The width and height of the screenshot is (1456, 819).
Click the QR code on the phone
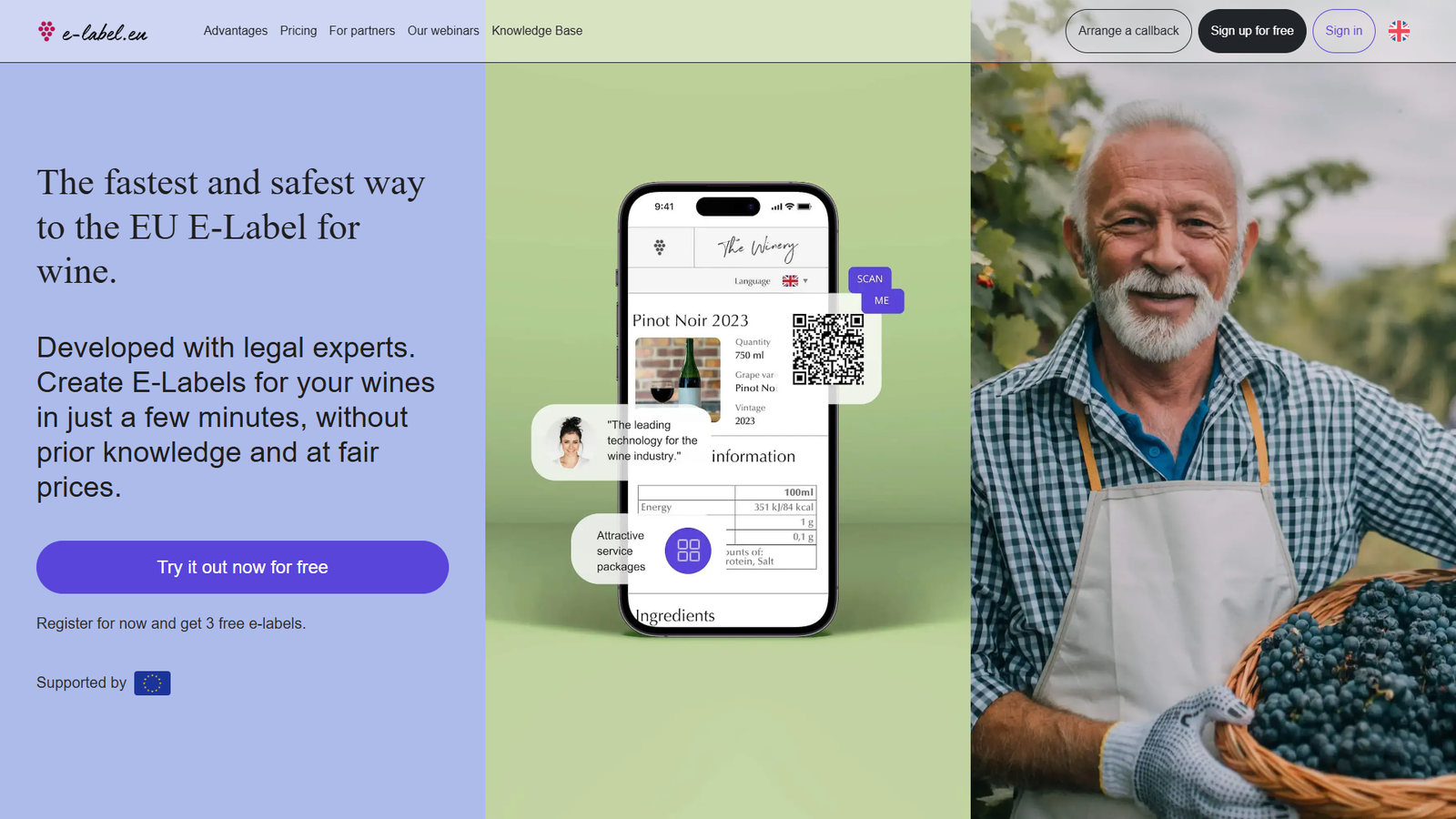coord(828,349)
